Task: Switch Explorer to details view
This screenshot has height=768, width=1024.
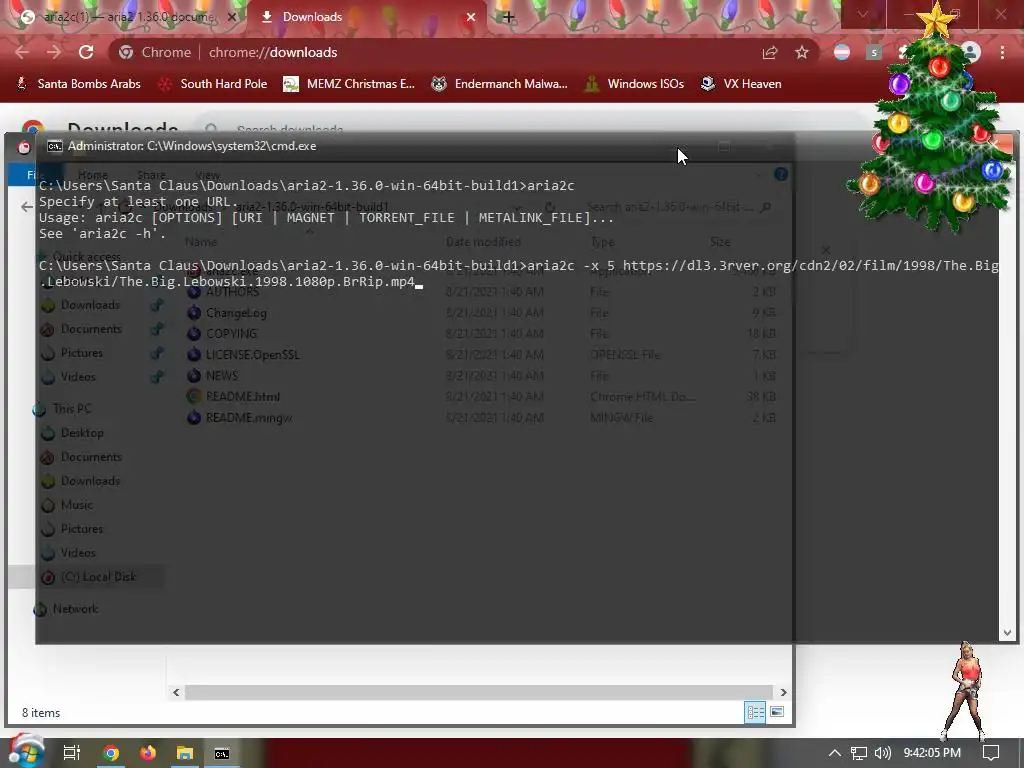Action: pyautogui.click(x=755, y=712)
